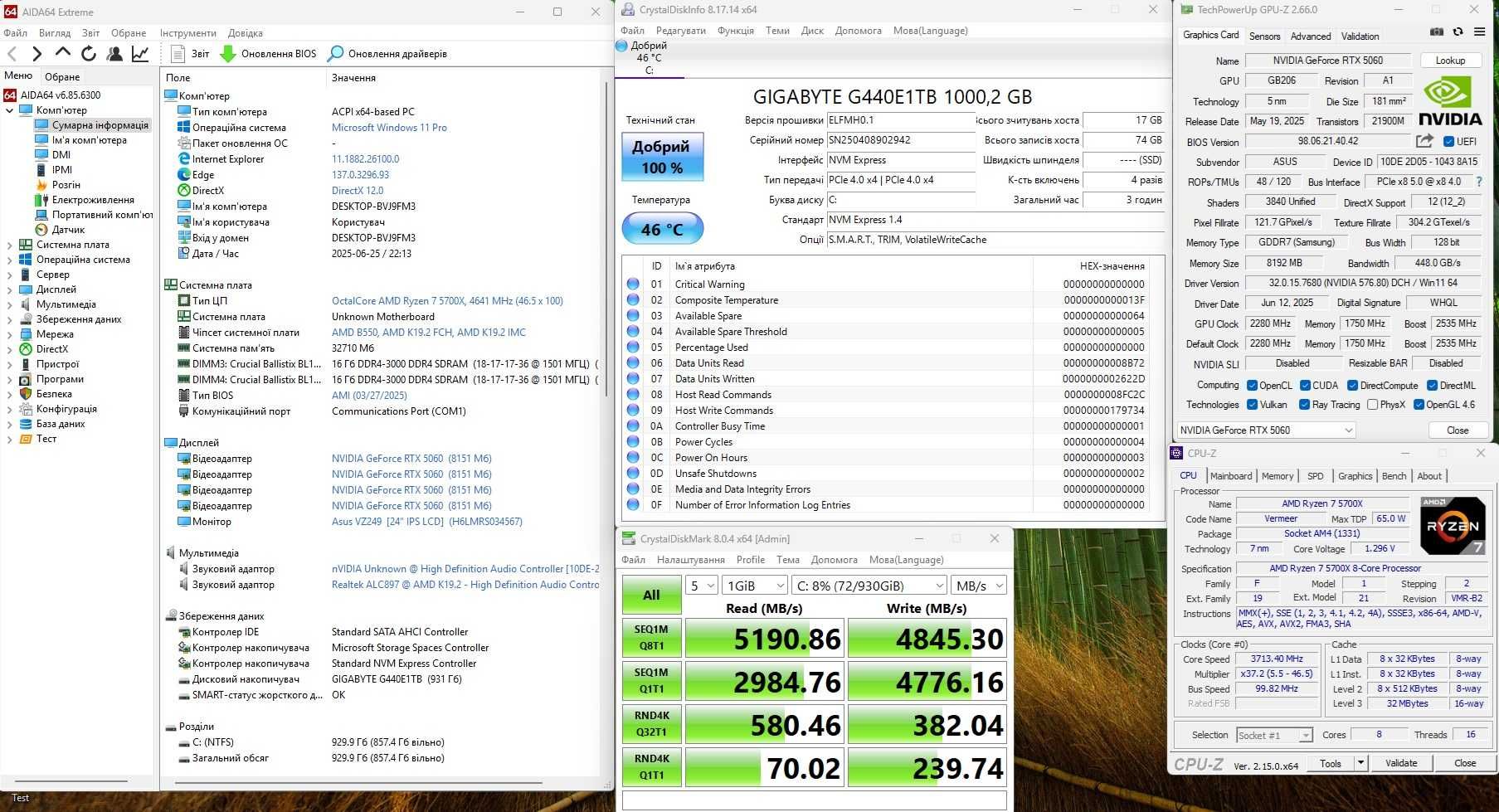The image size is (1499, 812).
Task: Switch to the Memory tab in CPU-Z
Action: (x=1278, y=476)
